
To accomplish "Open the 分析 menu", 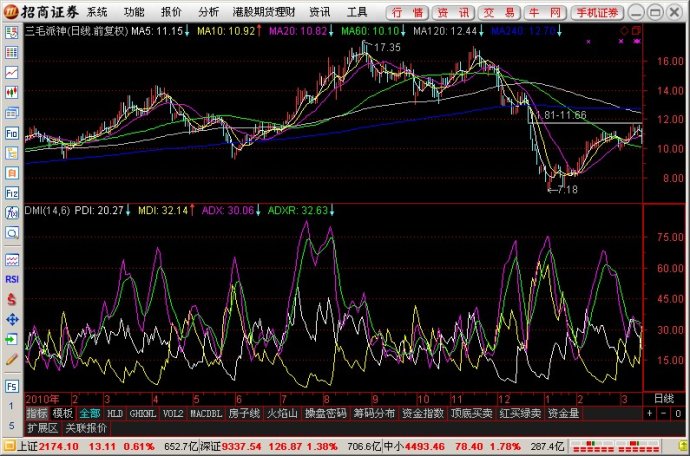I will click(208, 12).
